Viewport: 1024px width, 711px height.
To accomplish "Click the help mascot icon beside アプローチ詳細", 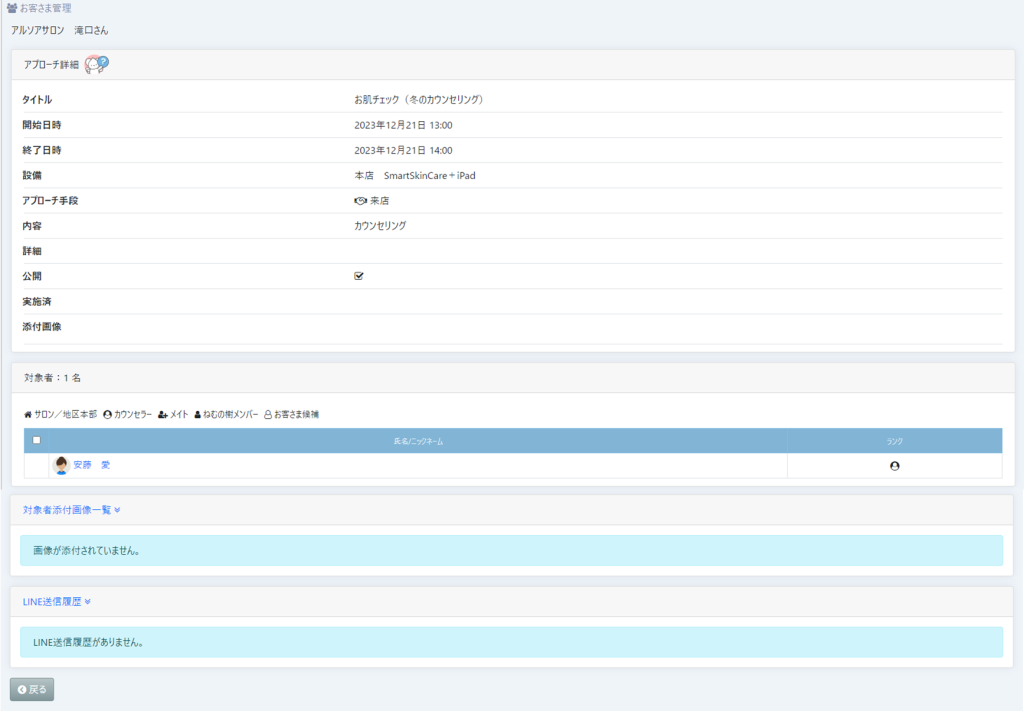I will (x=96, y=64).
